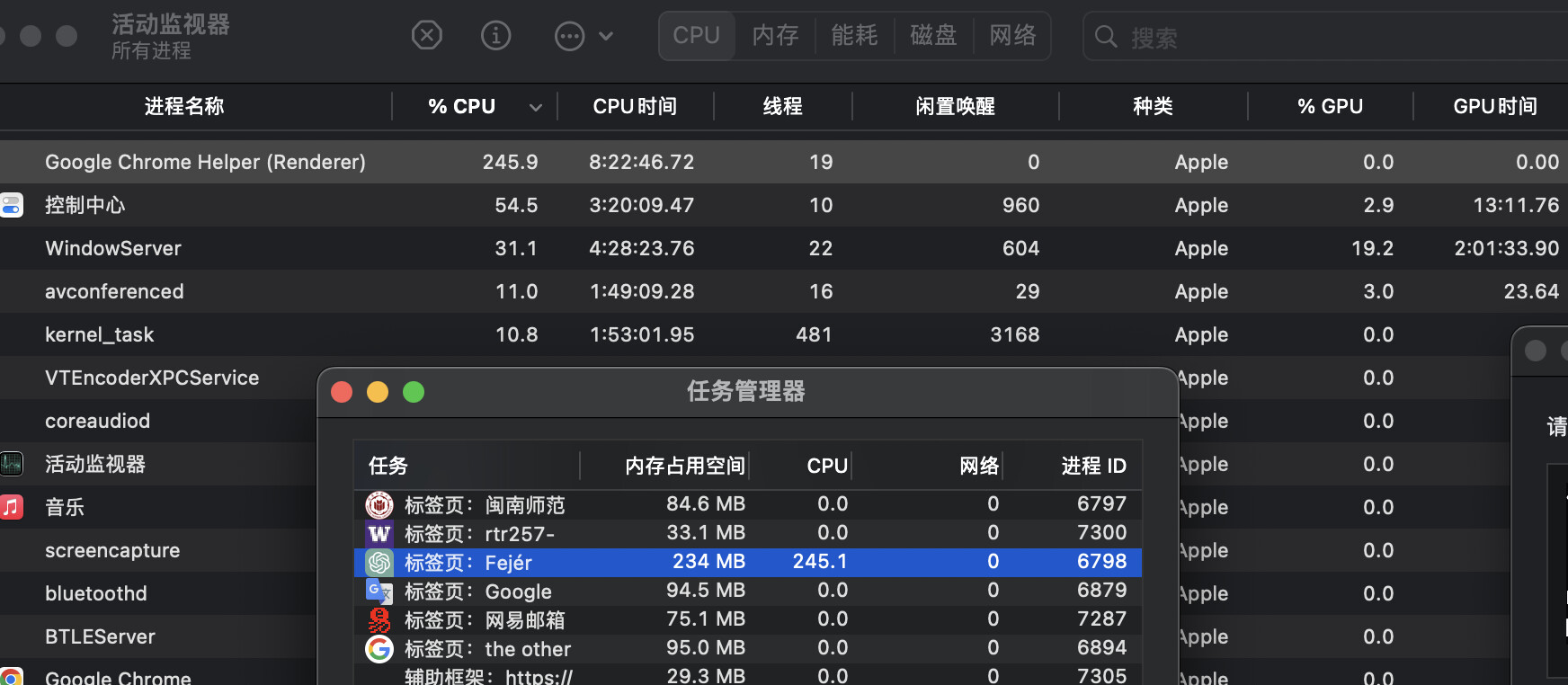Select the avconferenced process
Viewport: 1568px width, 685px height.
114,291
